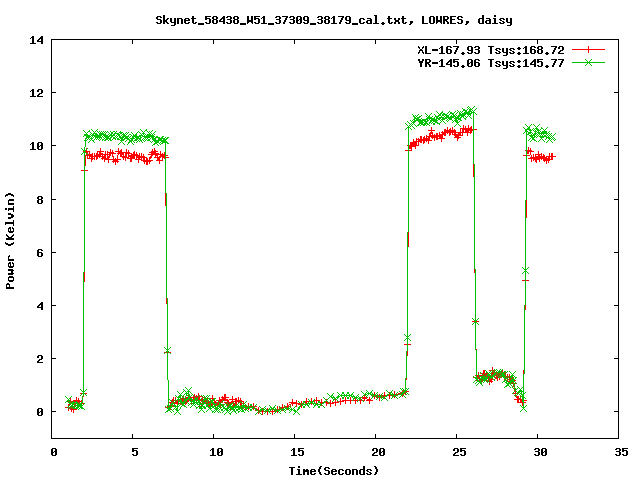Click the x-axis tick label '35'
The height and width of the screenshot is (480, 640).
click(x=621, y=452)
